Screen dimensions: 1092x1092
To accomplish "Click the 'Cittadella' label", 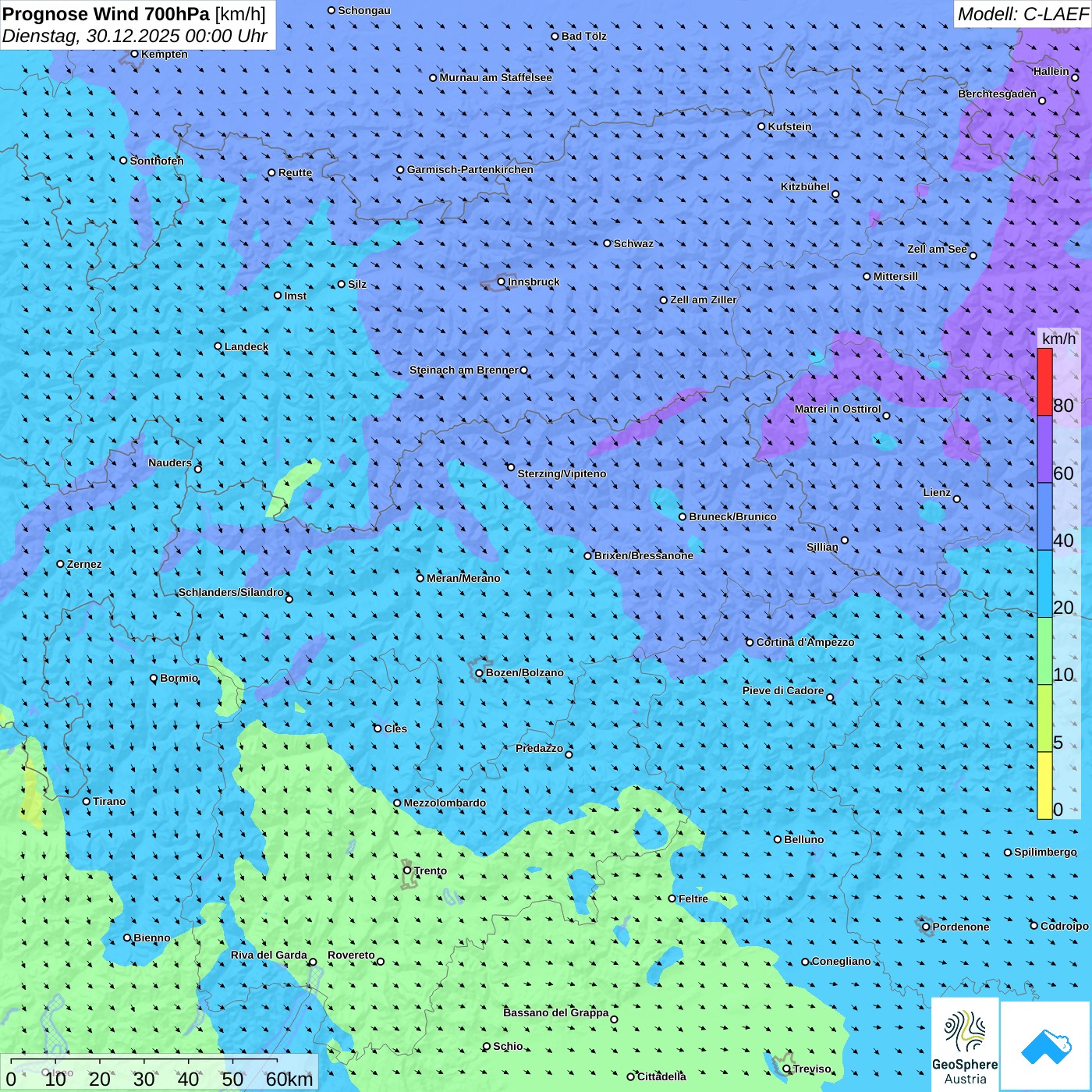I will (x=661, y=1076).
